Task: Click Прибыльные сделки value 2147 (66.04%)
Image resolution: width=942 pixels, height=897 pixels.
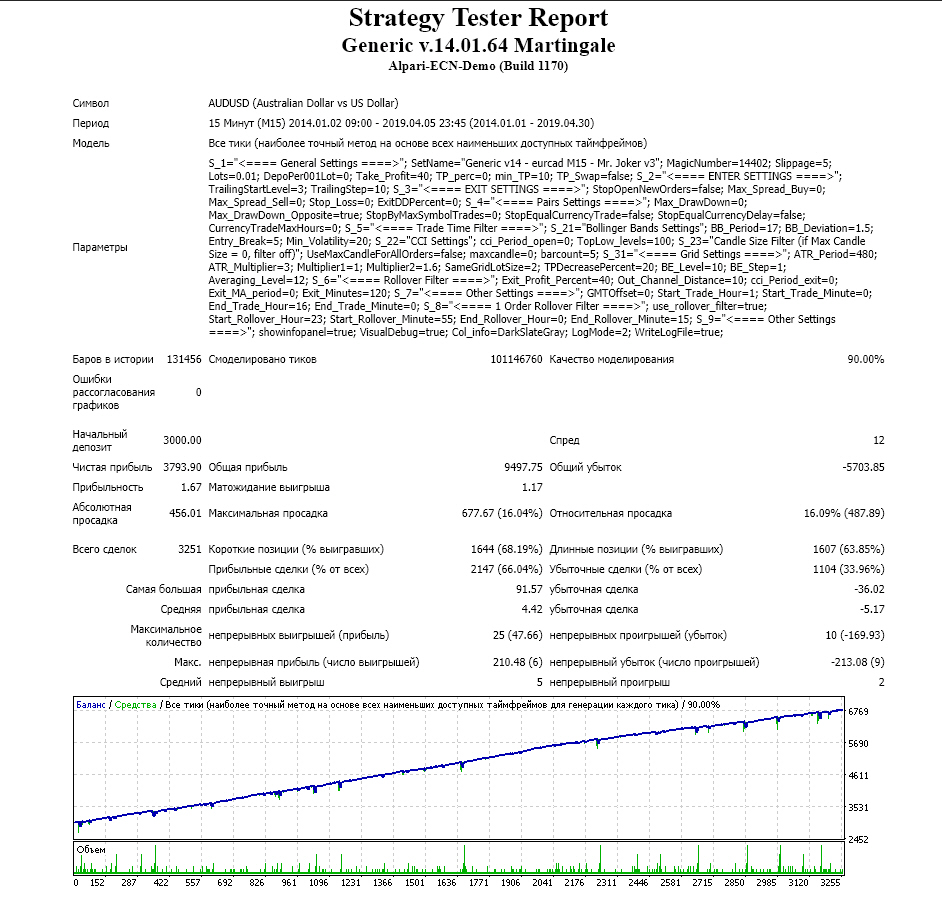Action: pyautogui.click(x=506, y=569)
